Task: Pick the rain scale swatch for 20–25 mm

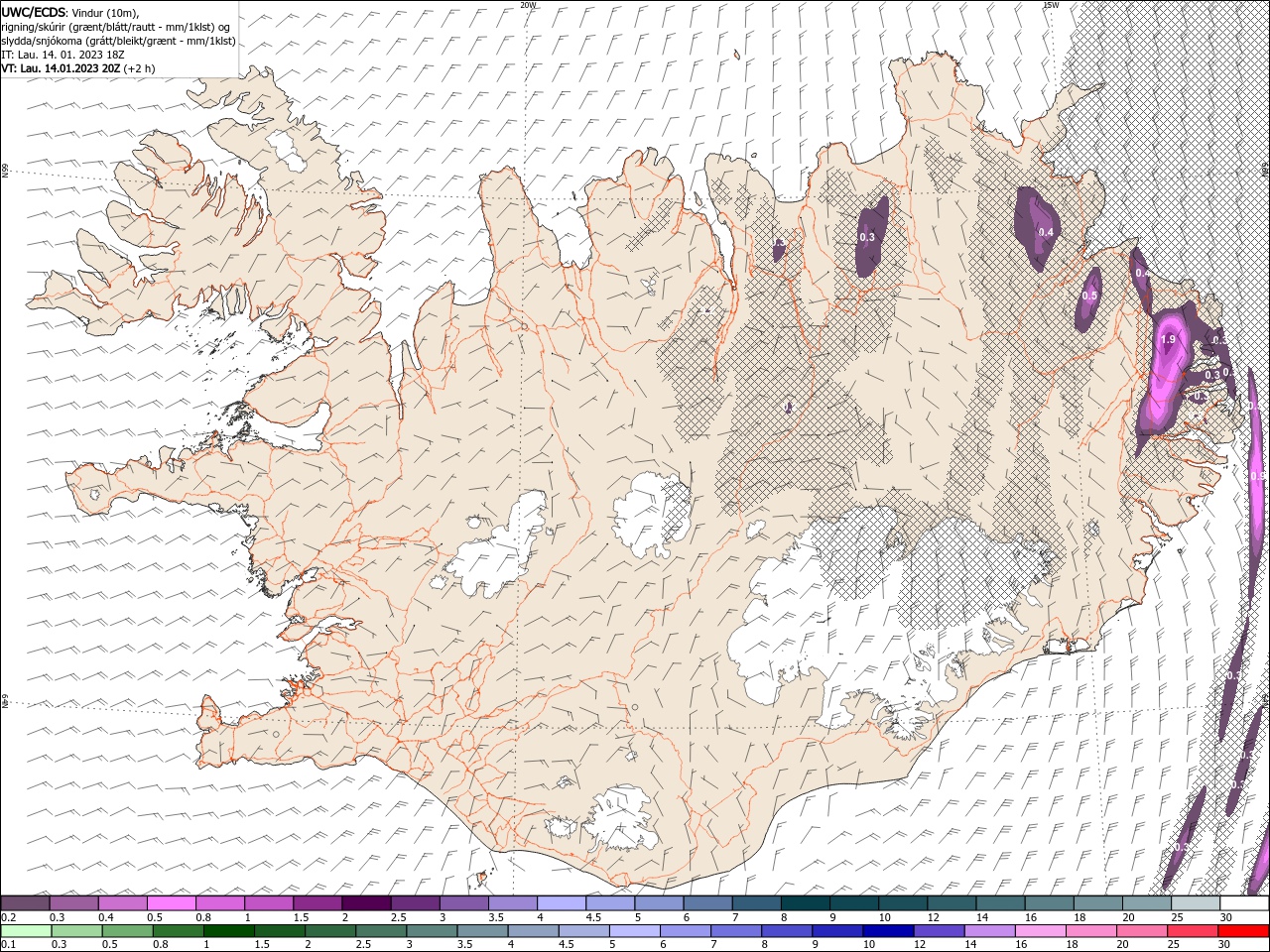Action: (x=1143, y=931)
